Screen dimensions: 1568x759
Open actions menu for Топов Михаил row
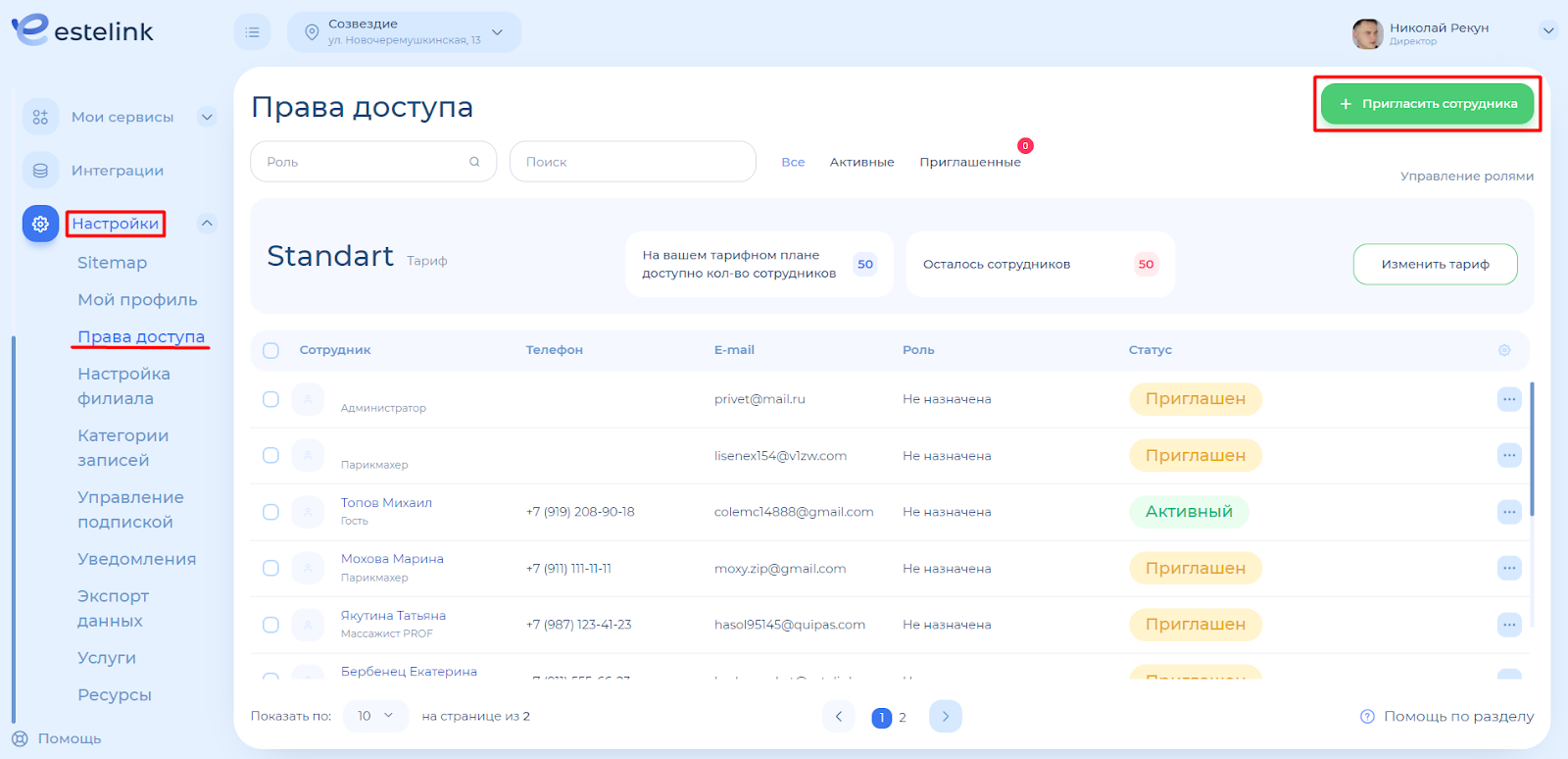pyautogui.click(x=1508, y=512)
